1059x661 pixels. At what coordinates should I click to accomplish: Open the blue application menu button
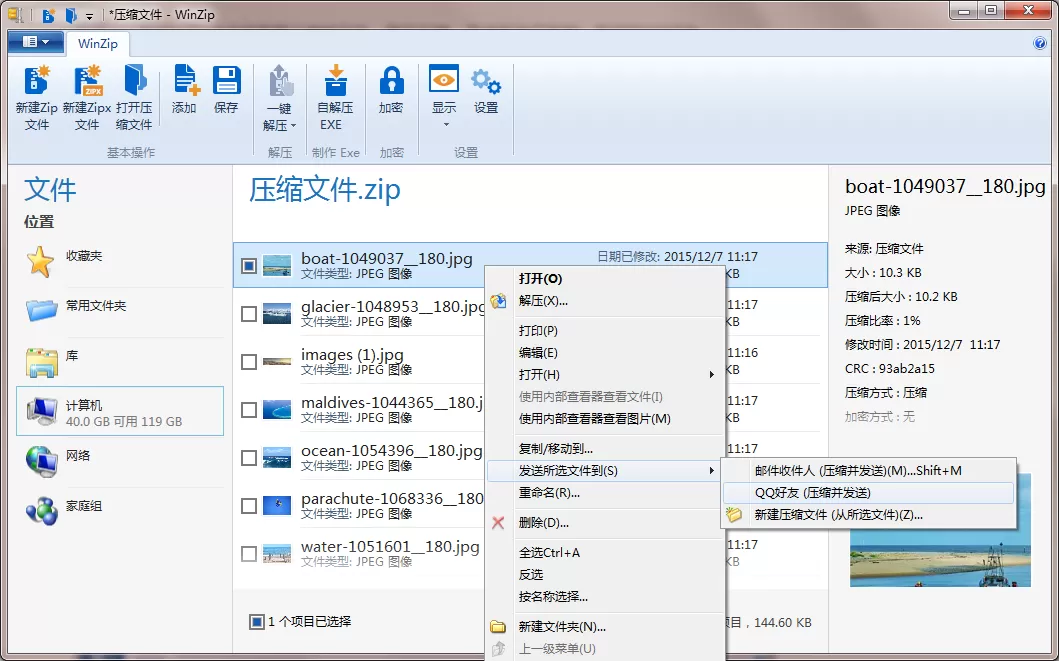[36, 42]
